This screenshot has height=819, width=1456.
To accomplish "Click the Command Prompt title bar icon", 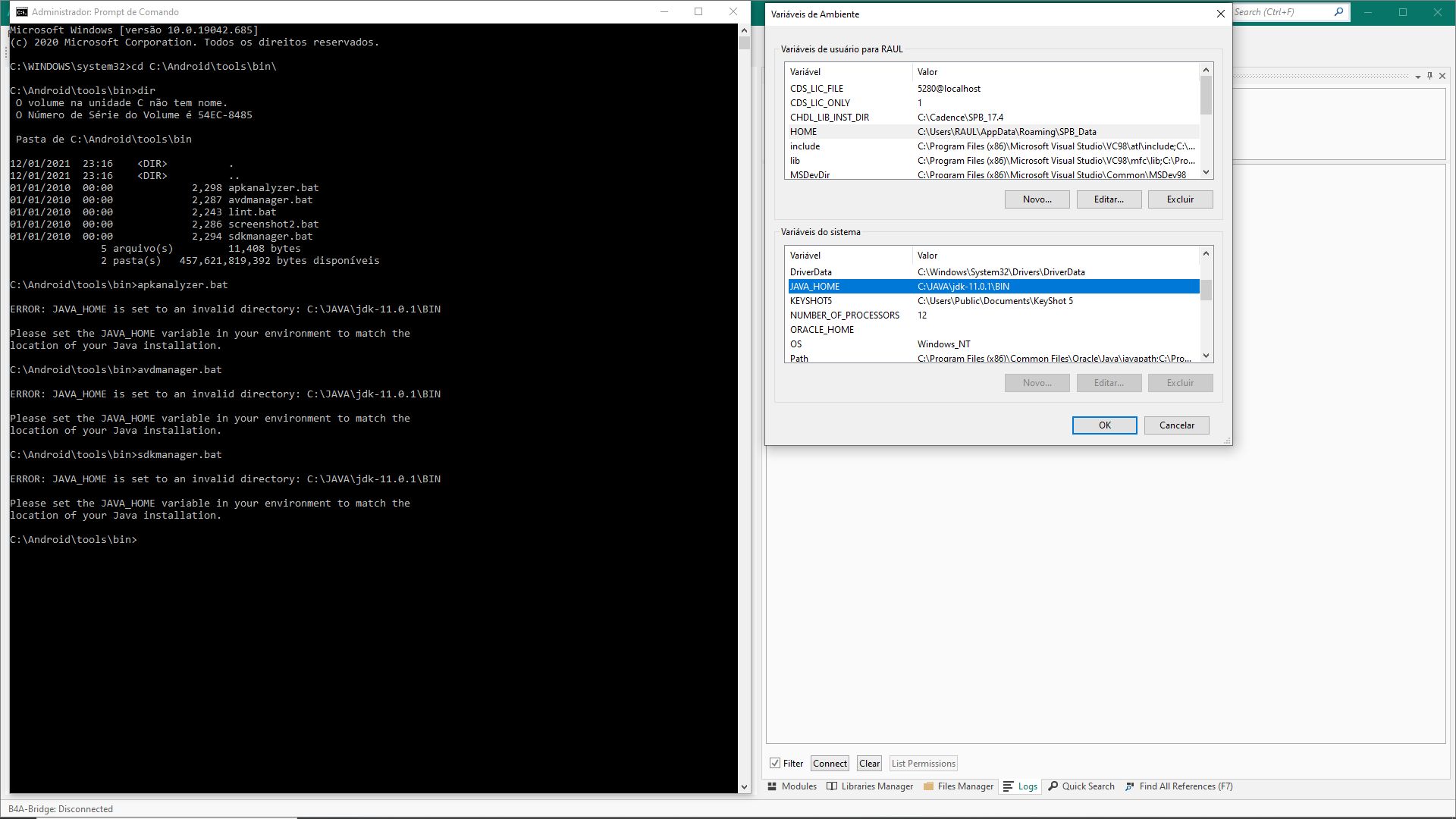I will [22, 12].
